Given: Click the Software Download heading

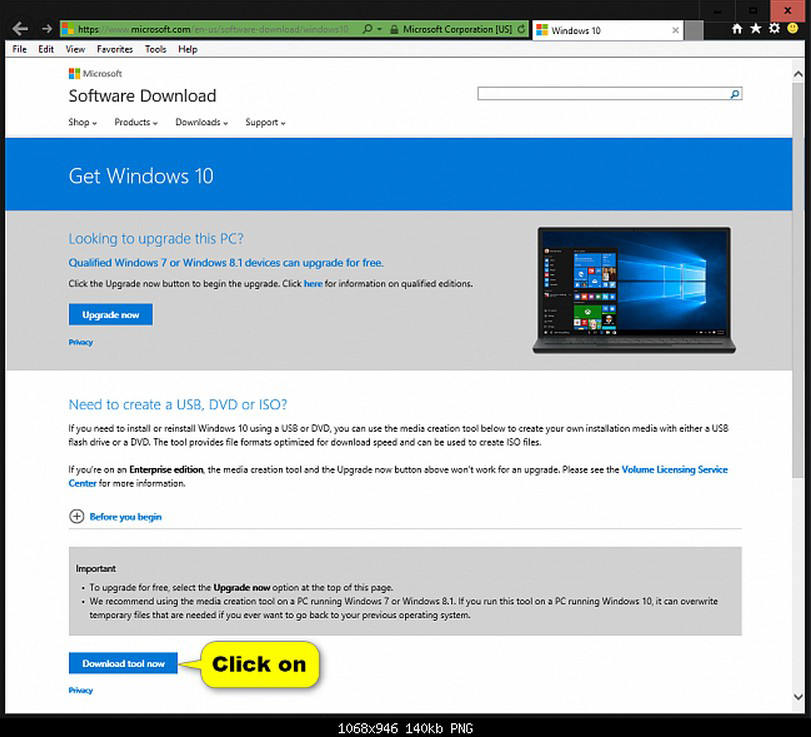Looking at the screenshot, I should 142,96.
